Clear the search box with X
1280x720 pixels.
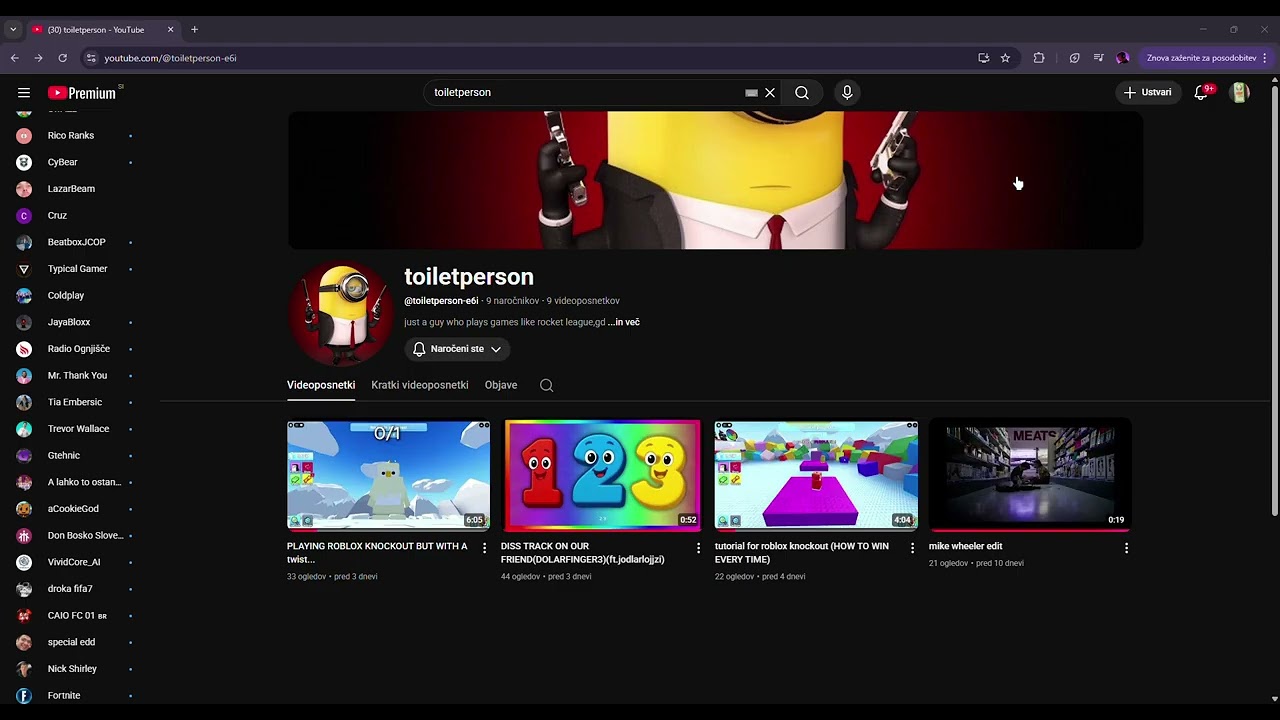click(x=770, y=93)
